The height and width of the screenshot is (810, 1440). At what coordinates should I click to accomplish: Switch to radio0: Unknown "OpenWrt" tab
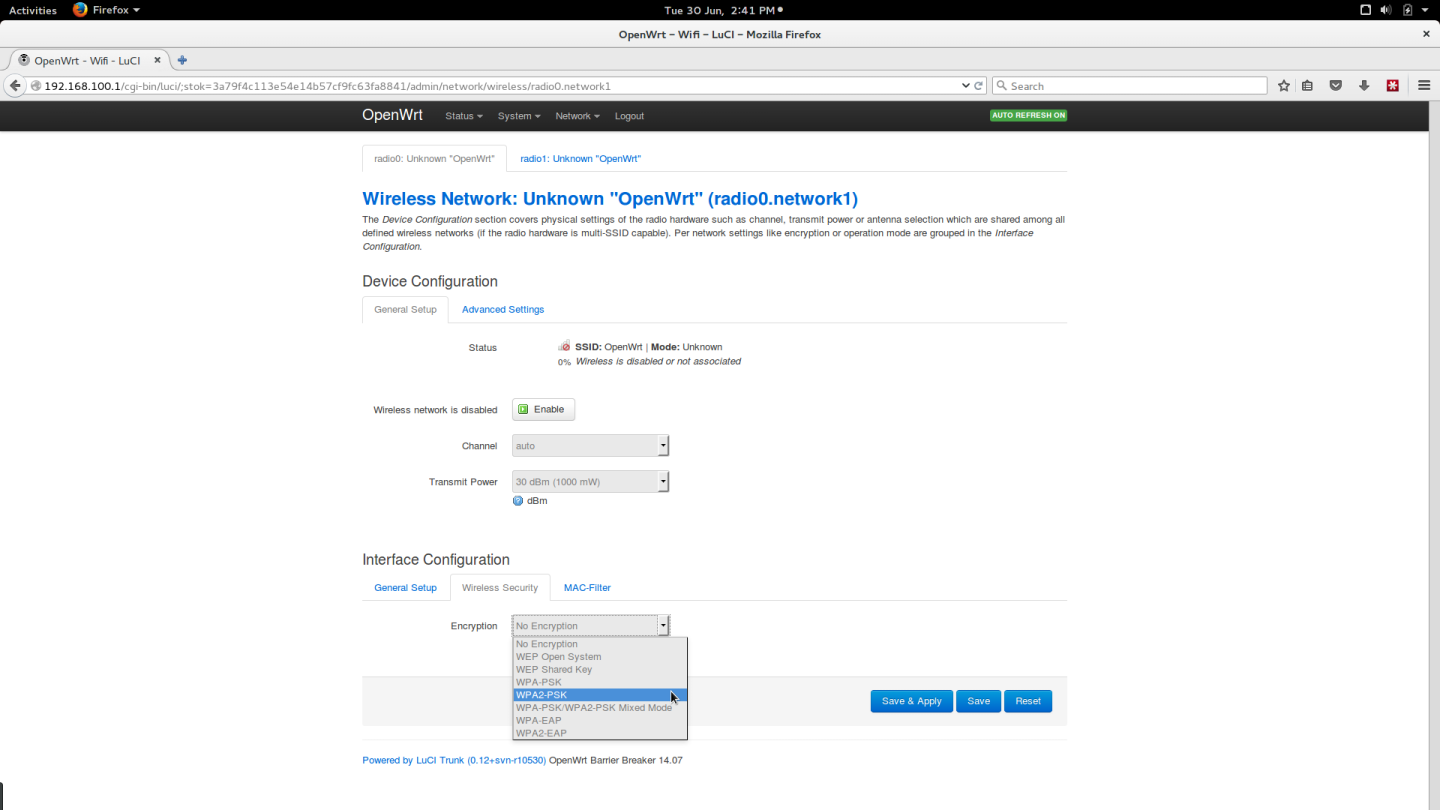pos(434,159)
